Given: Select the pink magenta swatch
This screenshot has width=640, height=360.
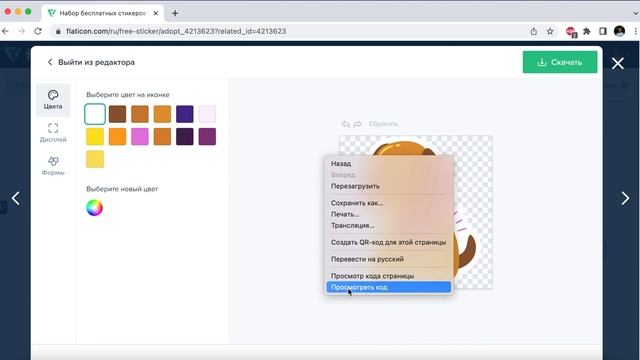Looking at the screenshot, I should click(x=140, y=137).
